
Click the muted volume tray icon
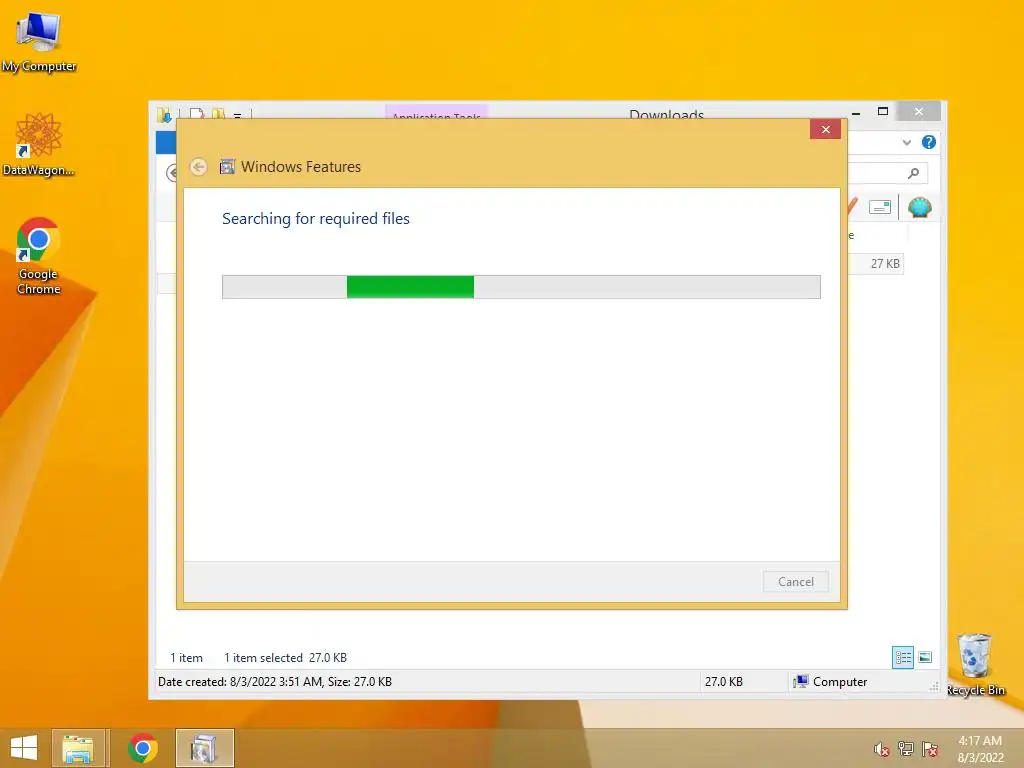(x=881, y=749)
